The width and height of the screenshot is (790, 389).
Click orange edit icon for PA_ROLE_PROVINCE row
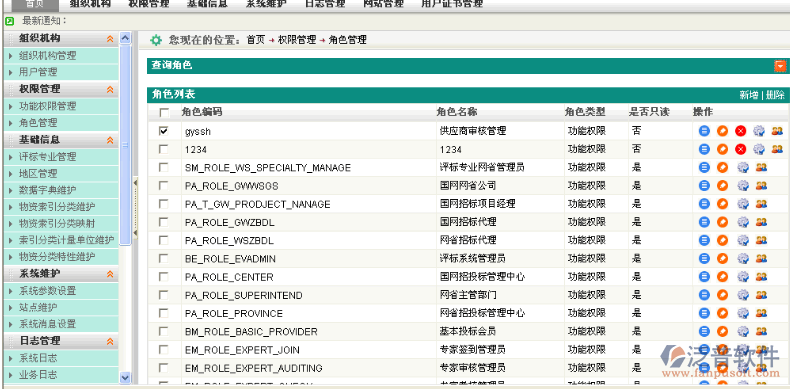click(722, 313)
